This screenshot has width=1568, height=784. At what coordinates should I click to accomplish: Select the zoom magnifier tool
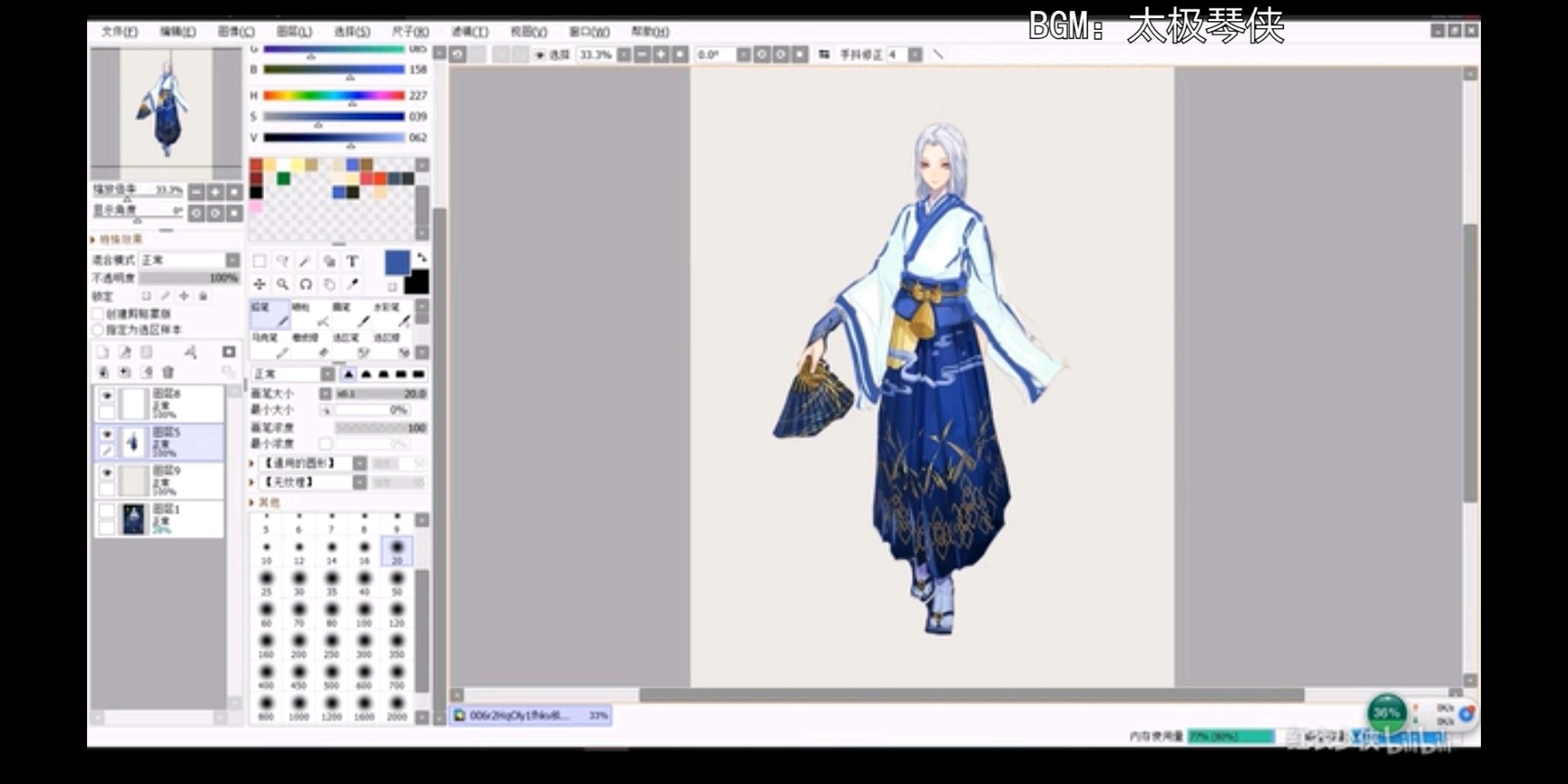coord(282,284)
